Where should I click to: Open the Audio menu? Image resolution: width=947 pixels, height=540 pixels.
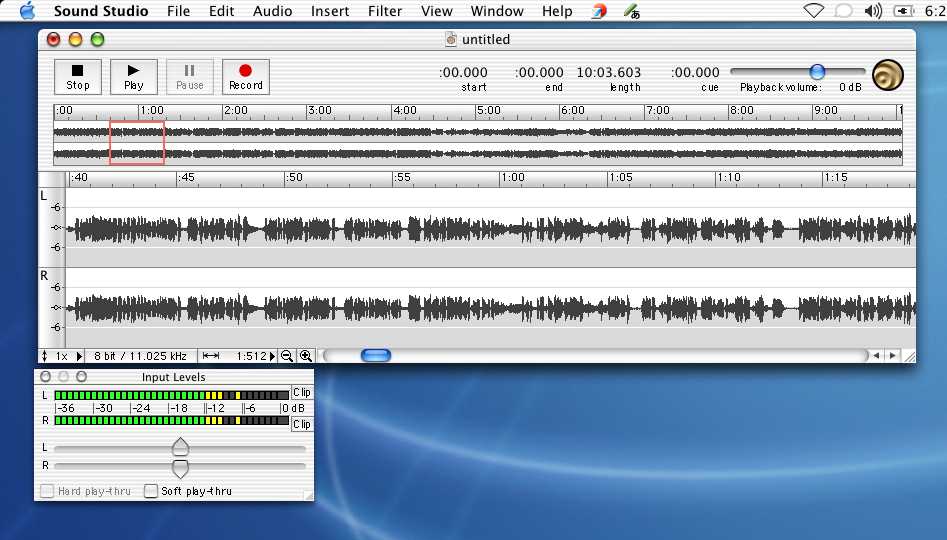[x=272, y=11]
